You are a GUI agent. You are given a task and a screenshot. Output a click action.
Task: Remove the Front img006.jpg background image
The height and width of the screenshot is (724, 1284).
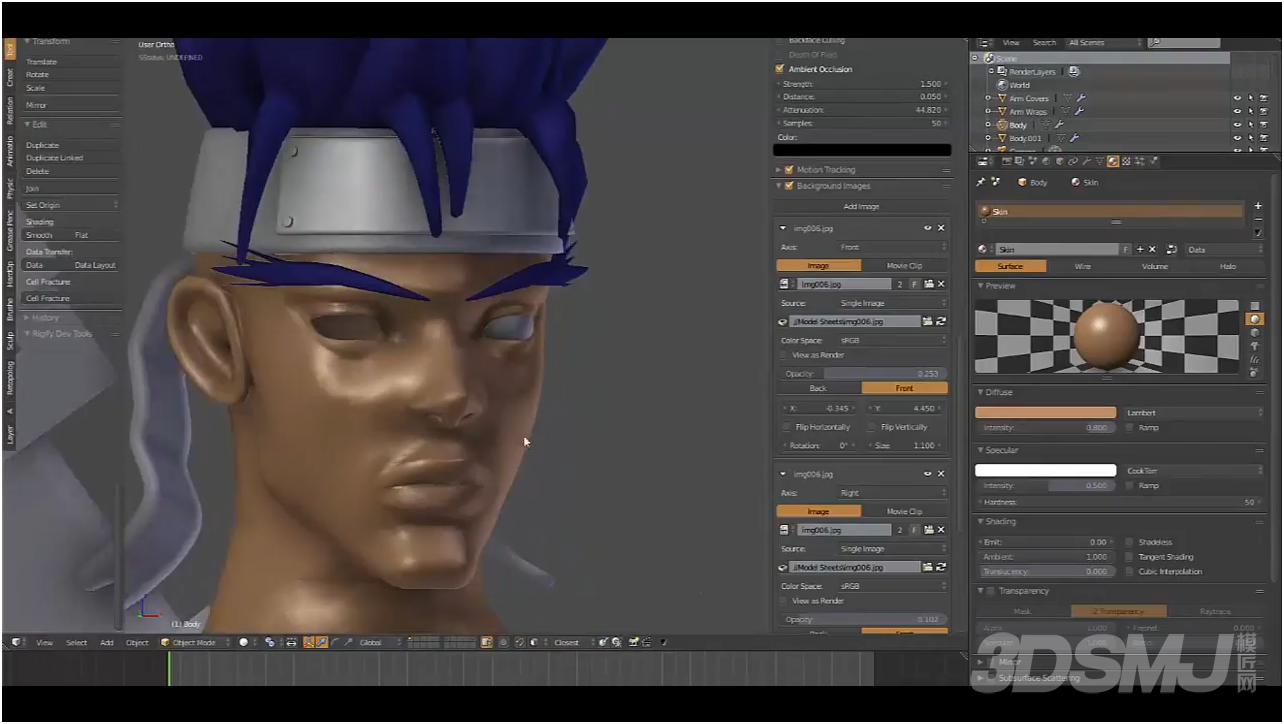point(941,228)
